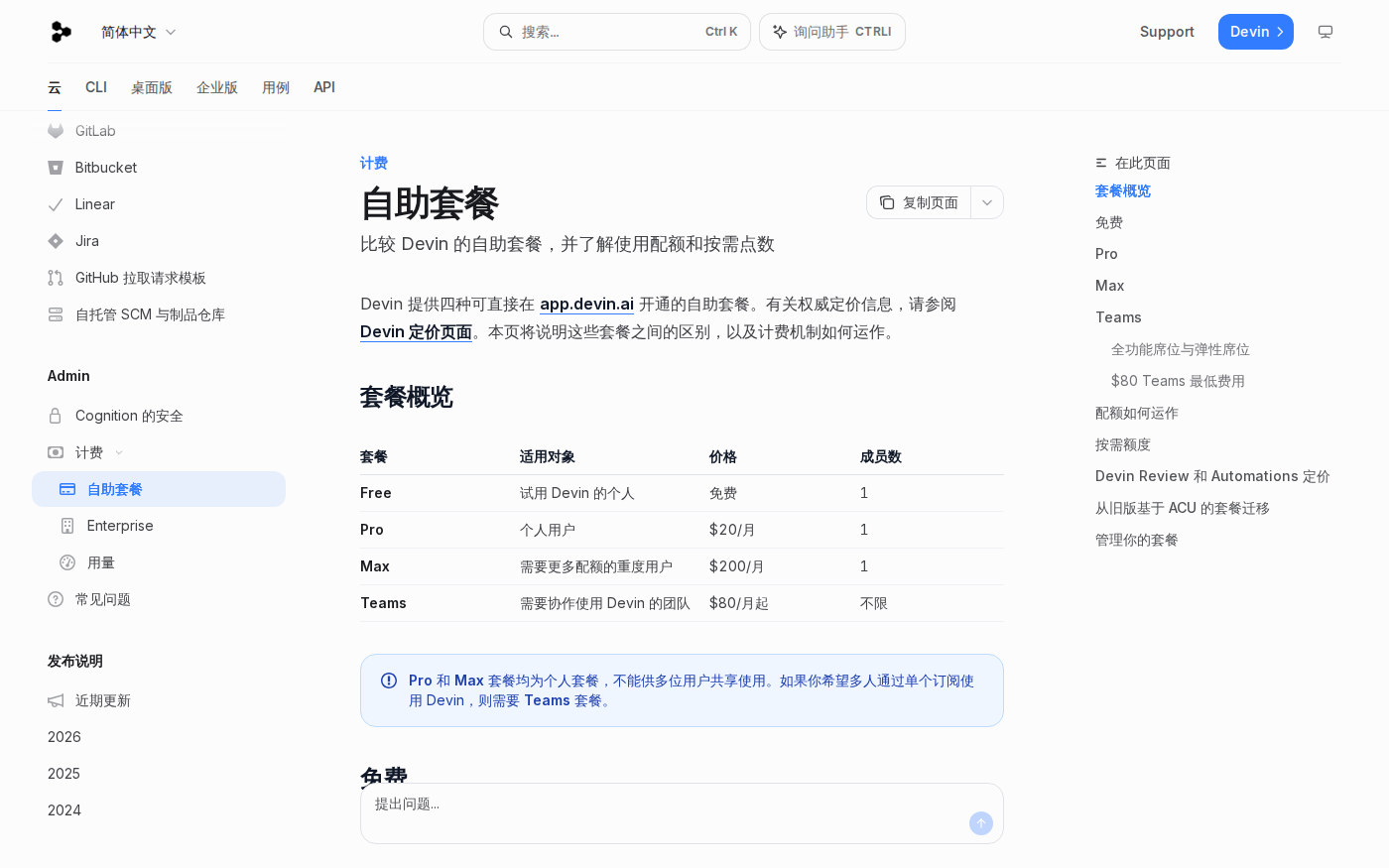The height and width of the screenshot is (868, 1389).
Task: Click the copy icon in 复制页面
Action: tap(887, 202)
